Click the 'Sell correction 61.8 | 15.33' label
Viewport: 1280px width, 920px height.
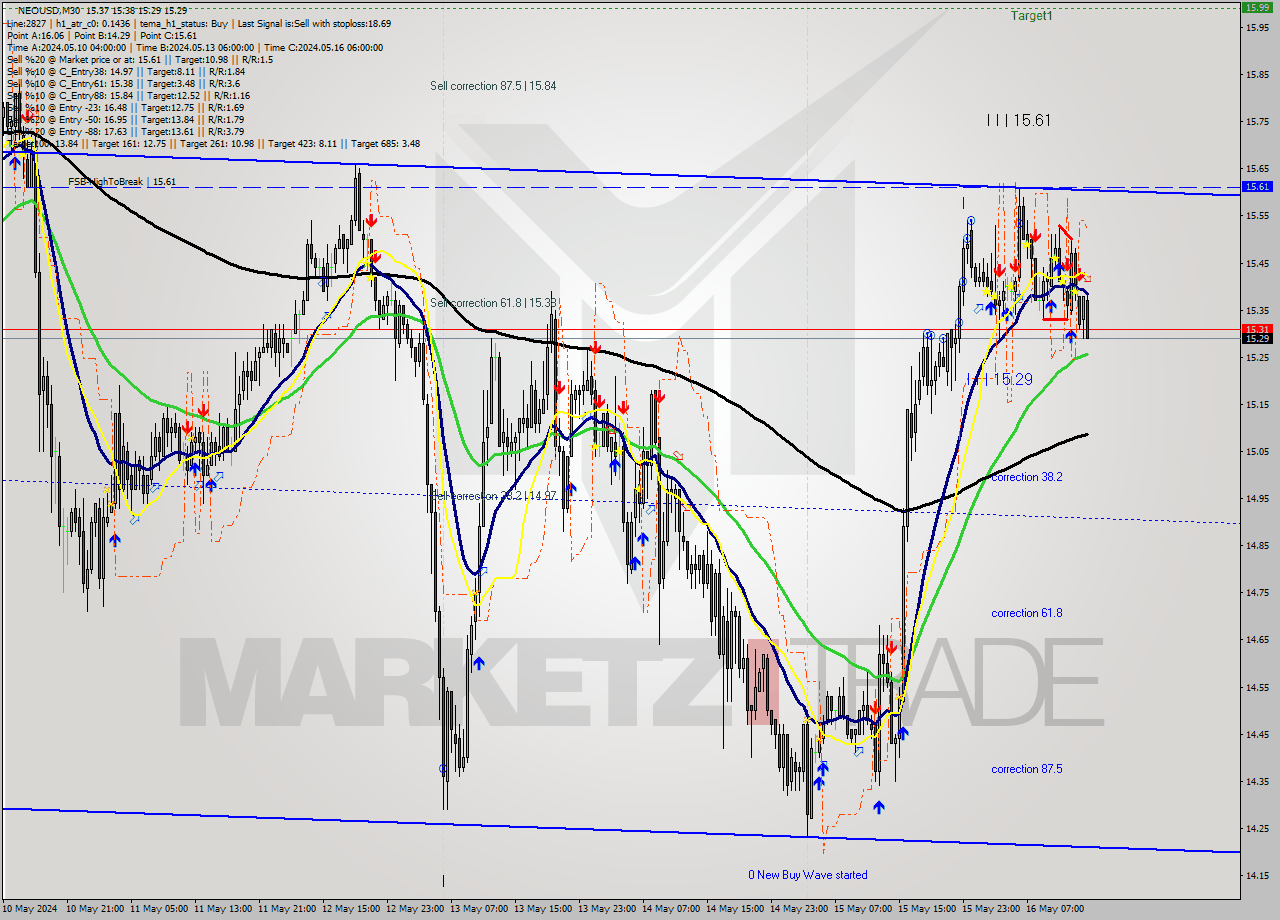(x=493, y=303)
